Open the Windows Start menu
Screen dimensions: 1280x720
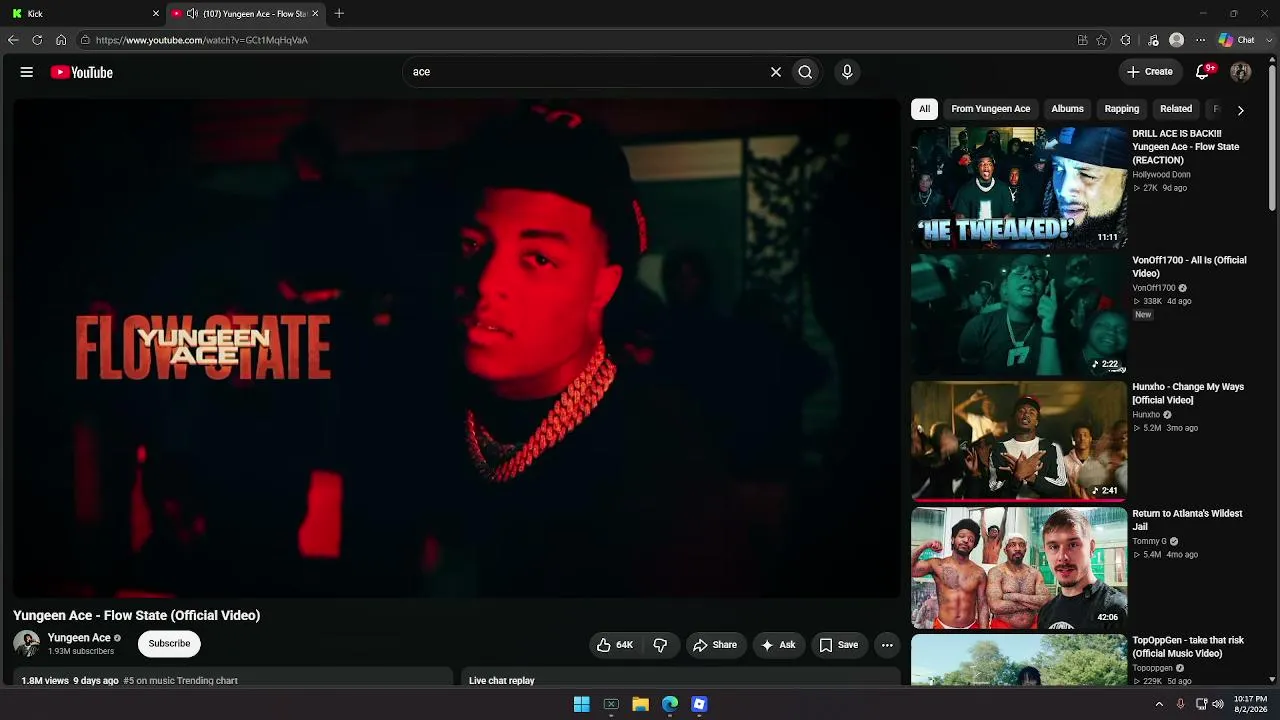click(581, 704)
